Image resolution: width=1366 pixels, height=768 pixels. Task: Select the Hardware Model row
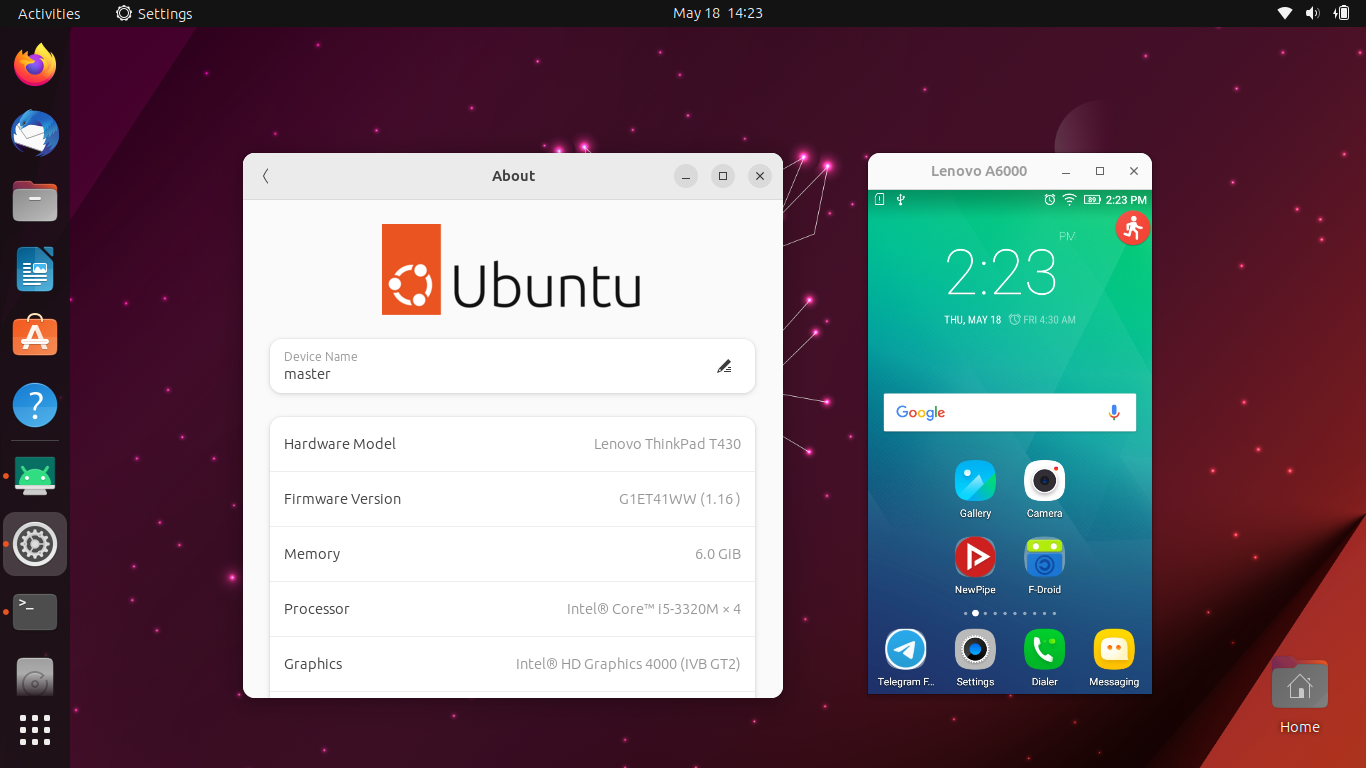pyautogui.click(x=512, y=444)
